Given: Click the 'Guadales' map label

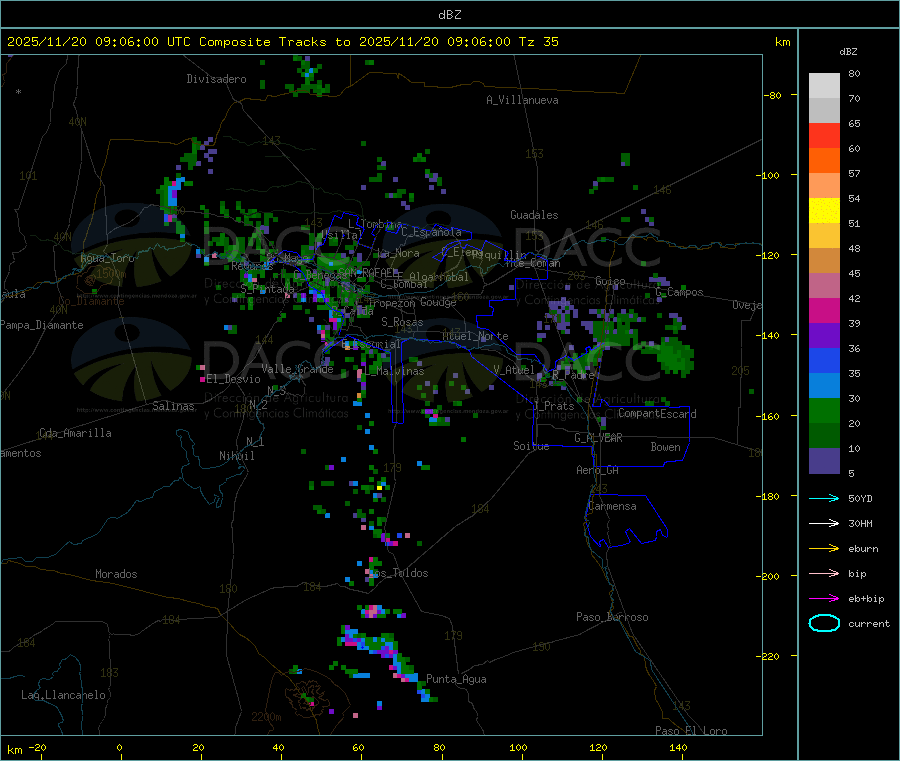Looking at the screenshot, I should [x=534, y=215].
